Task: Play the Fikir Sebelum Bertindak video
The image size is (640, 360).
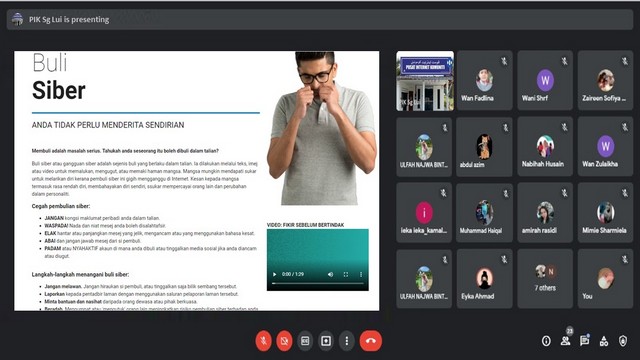Action: click(275, 274)
